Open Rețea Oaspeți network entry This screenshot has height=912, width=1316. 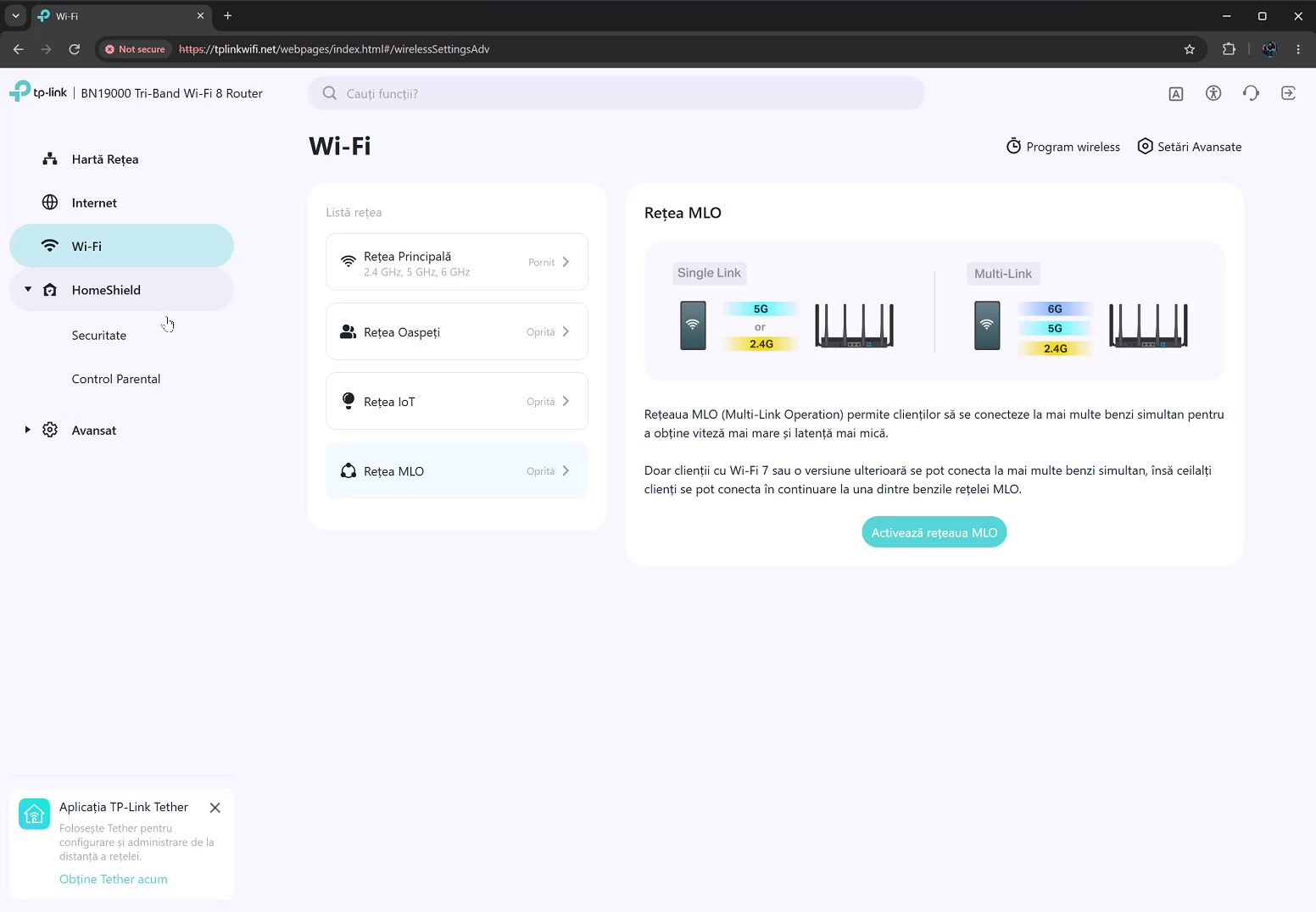(457, 331)
